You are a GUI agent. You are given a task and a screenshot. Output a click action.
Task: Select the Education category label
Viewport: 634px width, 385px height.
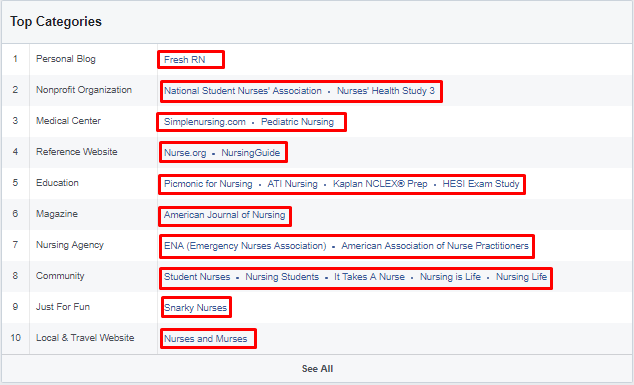57,183
